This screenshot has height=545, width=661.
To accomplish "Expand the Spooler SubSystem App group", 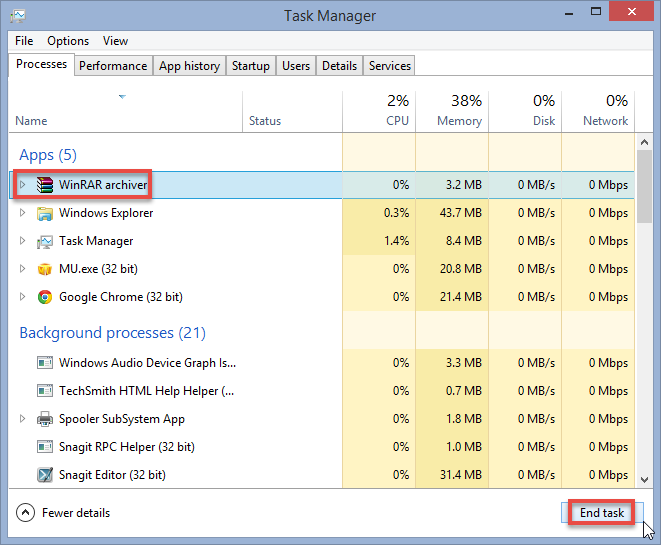I will (23, 419).
